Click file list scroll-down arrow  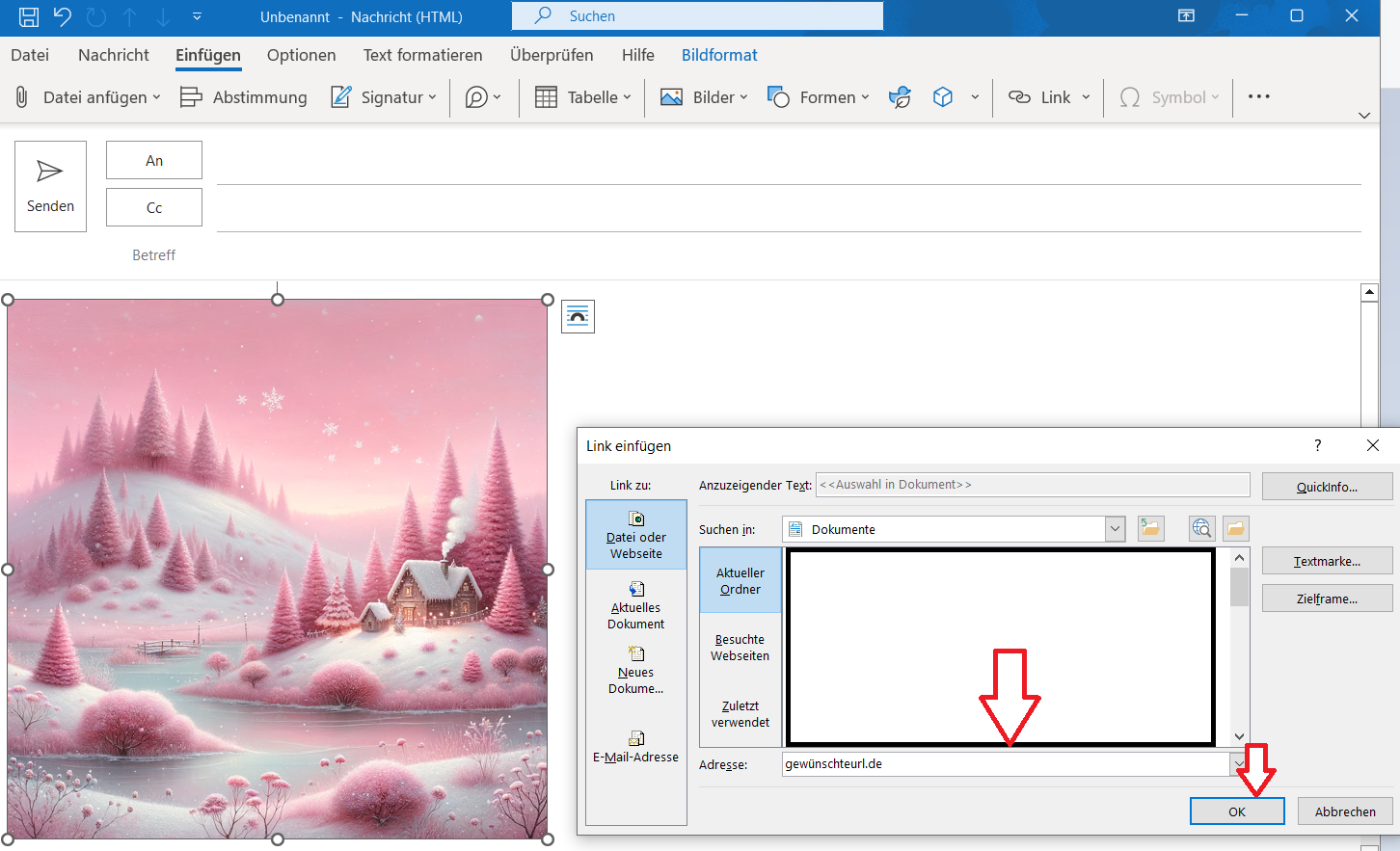[1240, 736]
